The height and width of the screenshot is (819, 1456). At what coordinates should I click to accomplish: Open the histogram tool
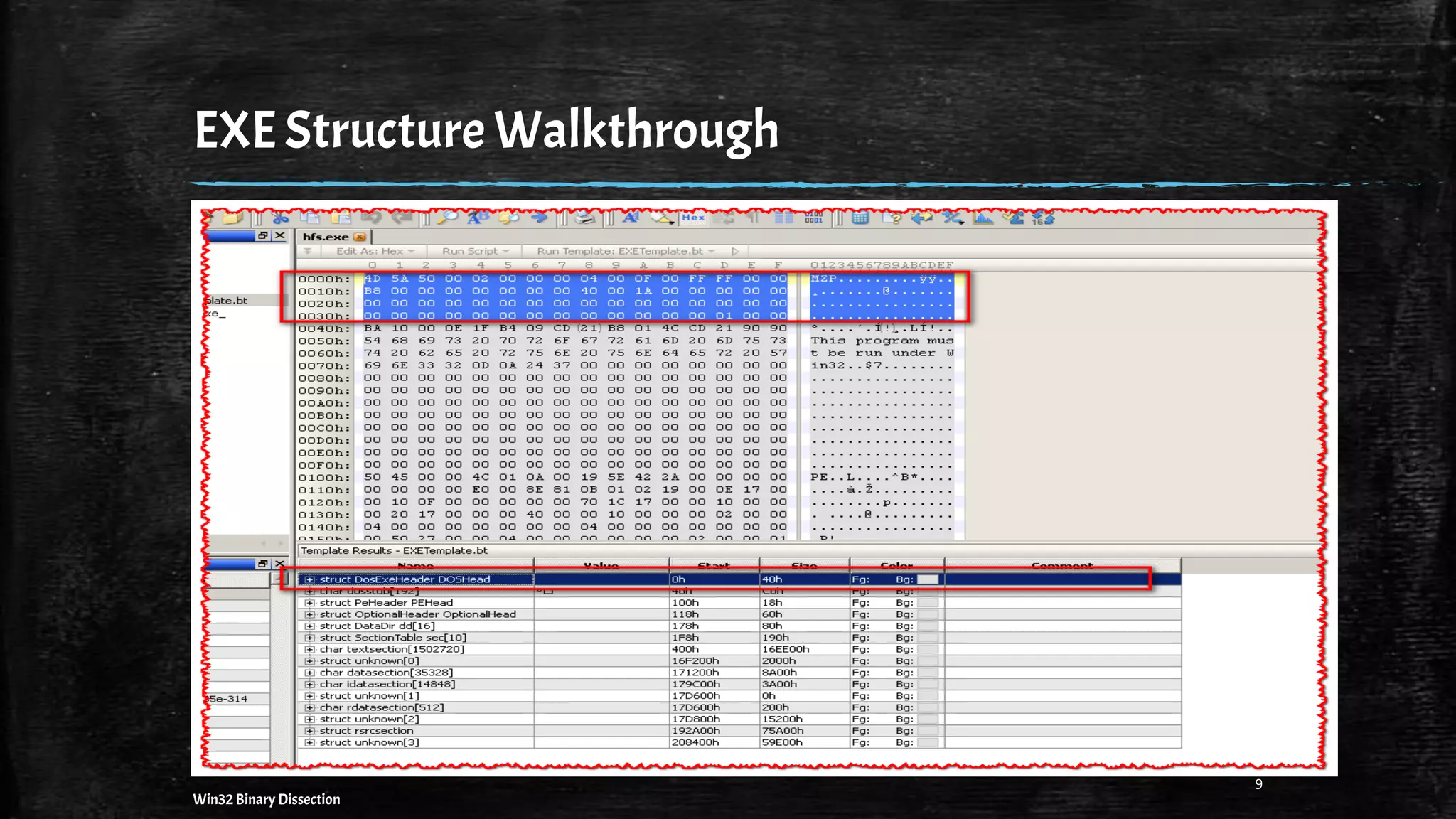click(x=983, y=218)
